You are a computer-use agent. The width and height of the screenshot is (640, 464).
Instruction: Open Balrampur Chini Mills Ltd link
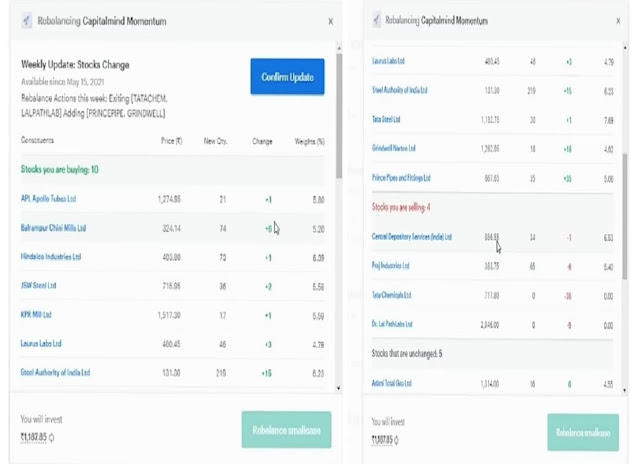click(x=53, y=228)
